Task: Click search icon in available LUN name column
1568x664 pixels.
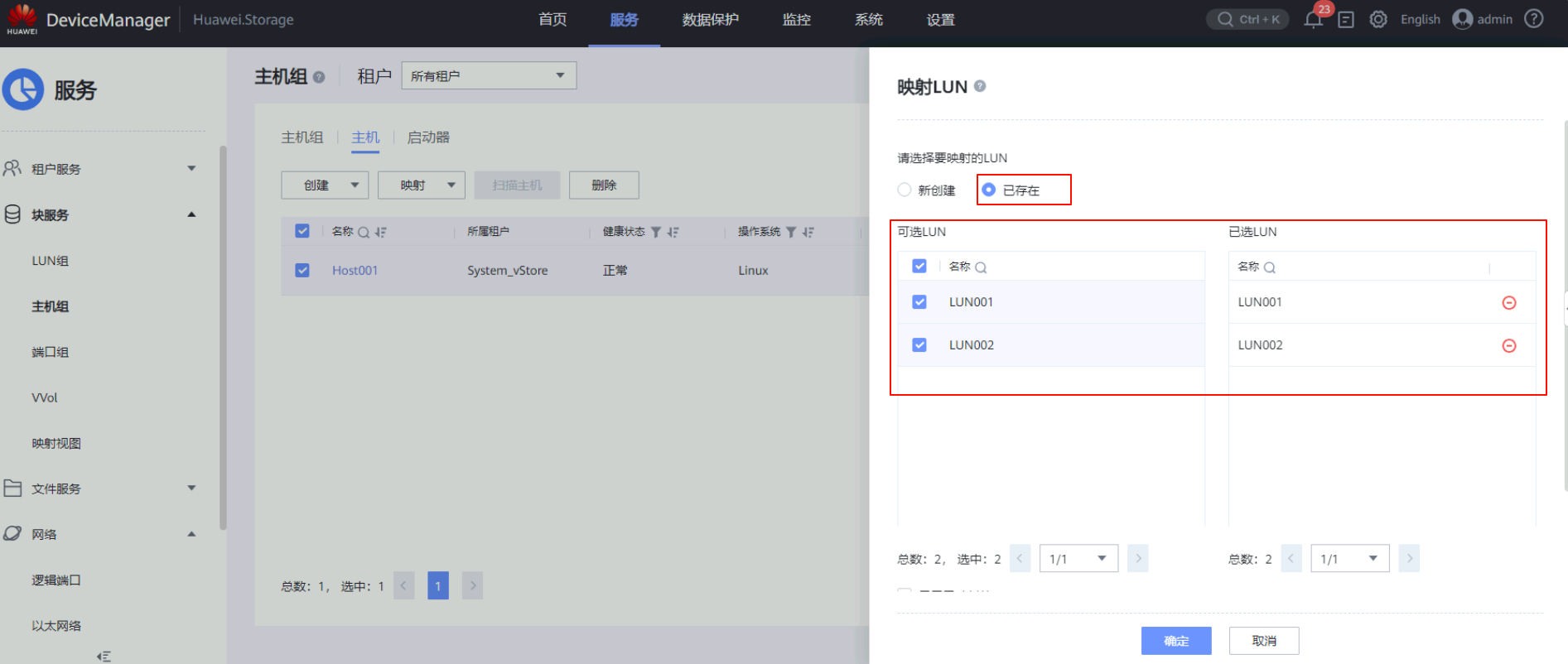Action: [x=981, y=267]
